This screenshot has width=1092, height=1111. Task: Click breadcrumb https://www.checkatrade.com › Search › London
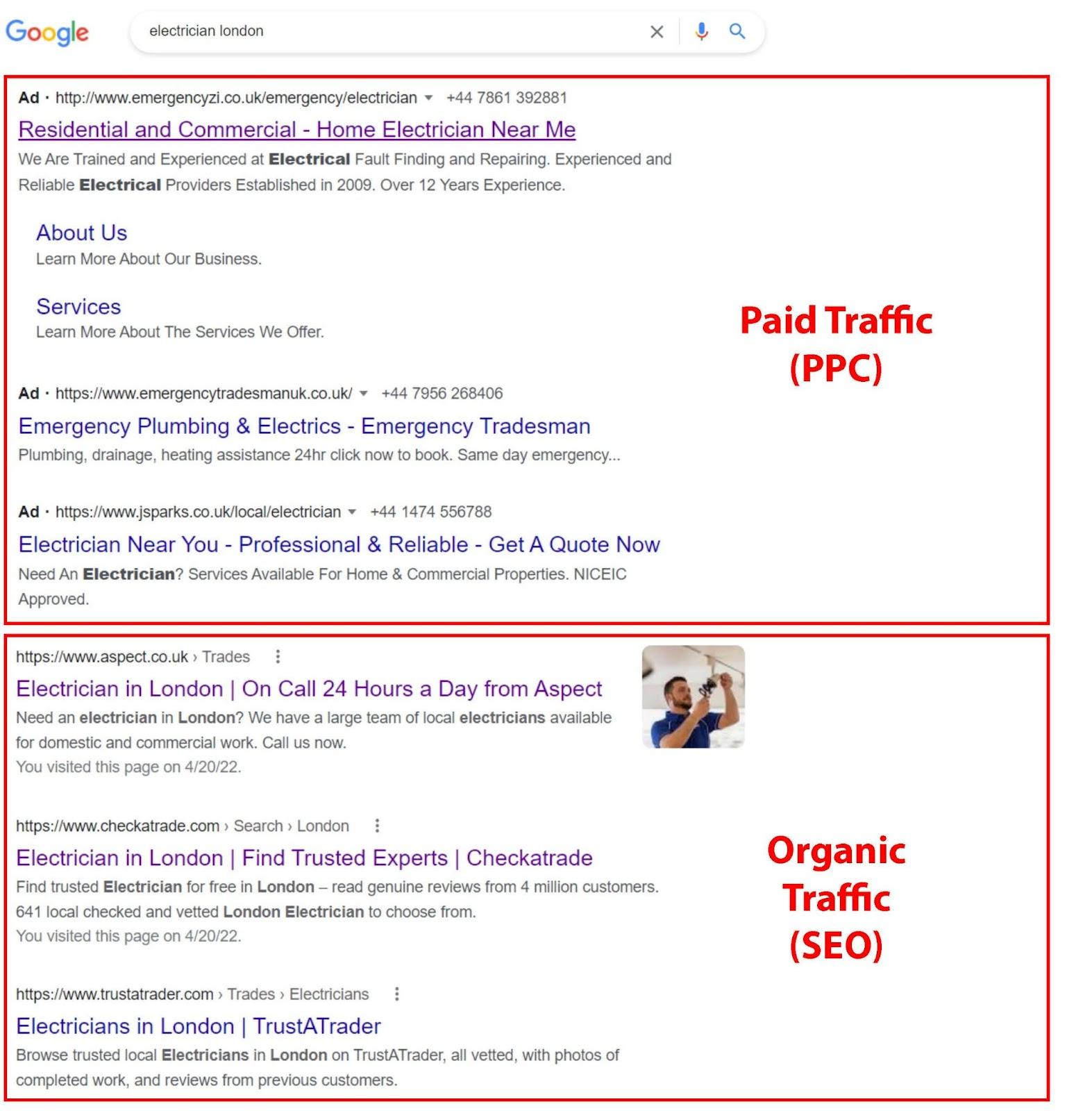(x=183, y=826)
